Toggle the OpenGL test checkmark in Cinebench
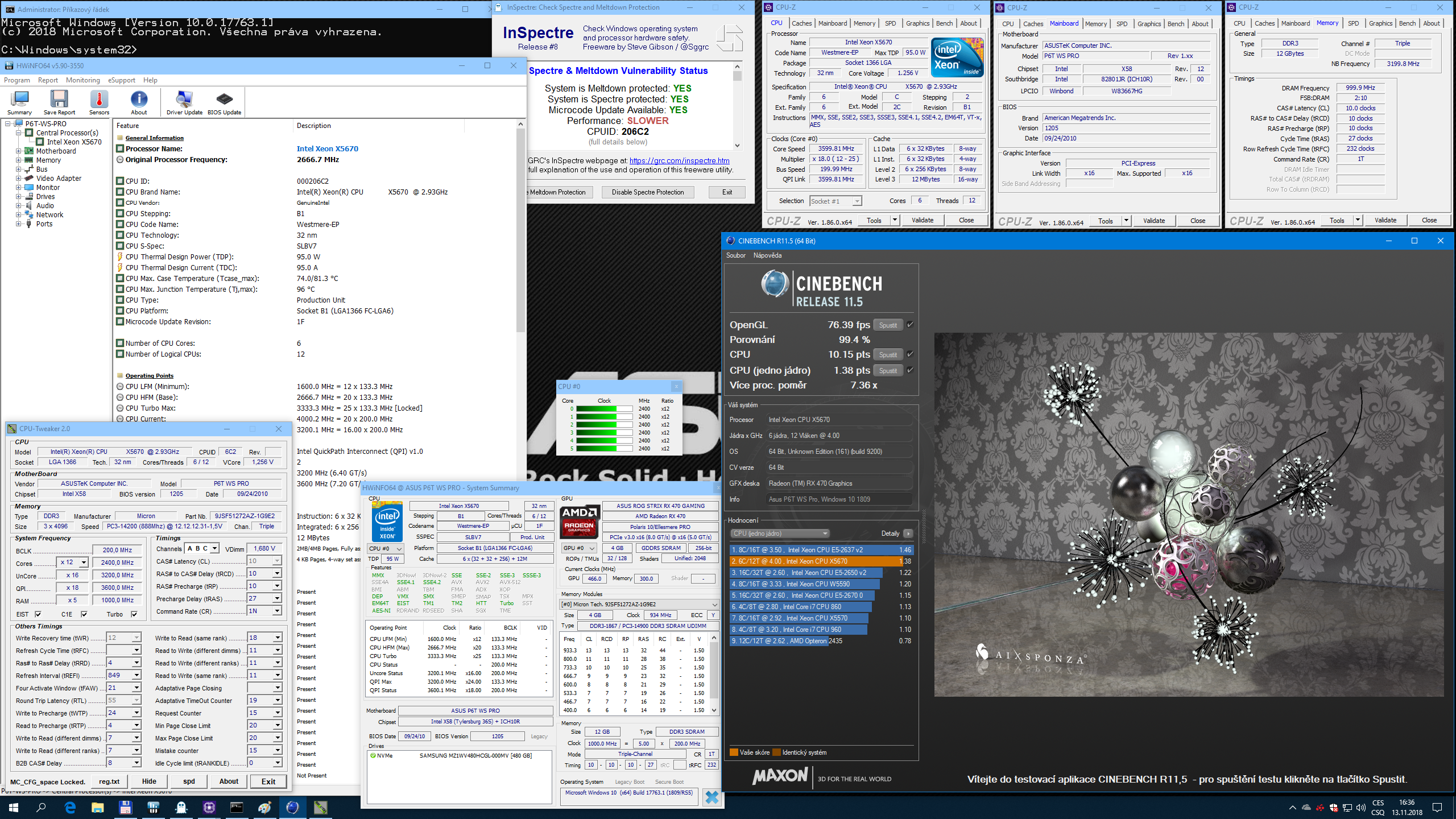The width and height of the screenshot is (1456, 819). coord(910,325)
